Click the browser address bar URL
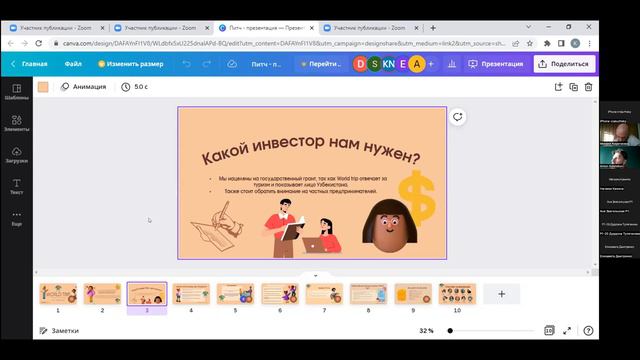640x360 pixels. click(284, 43)
